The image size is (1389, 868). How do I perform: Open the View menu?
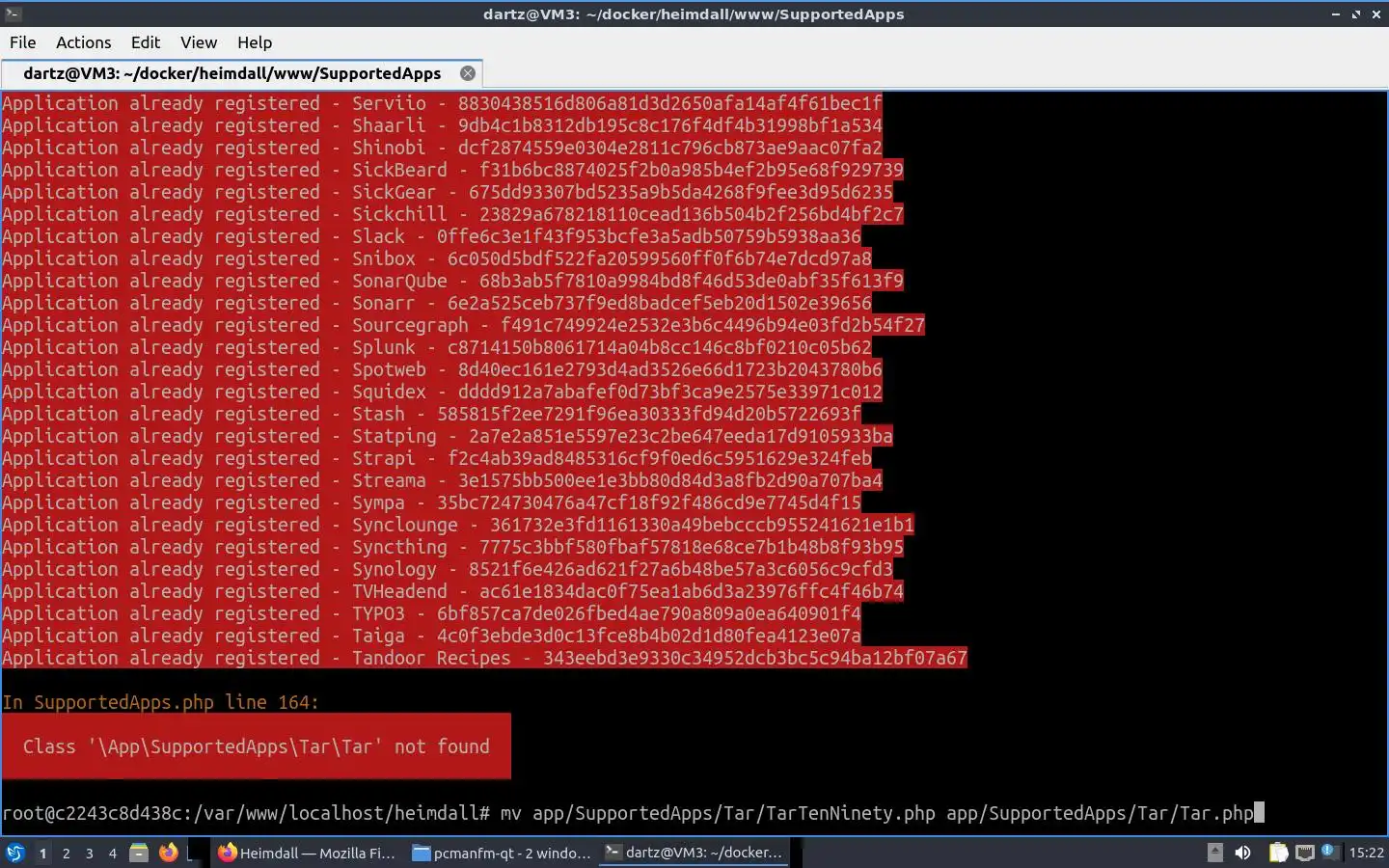[x=198, y=42]
